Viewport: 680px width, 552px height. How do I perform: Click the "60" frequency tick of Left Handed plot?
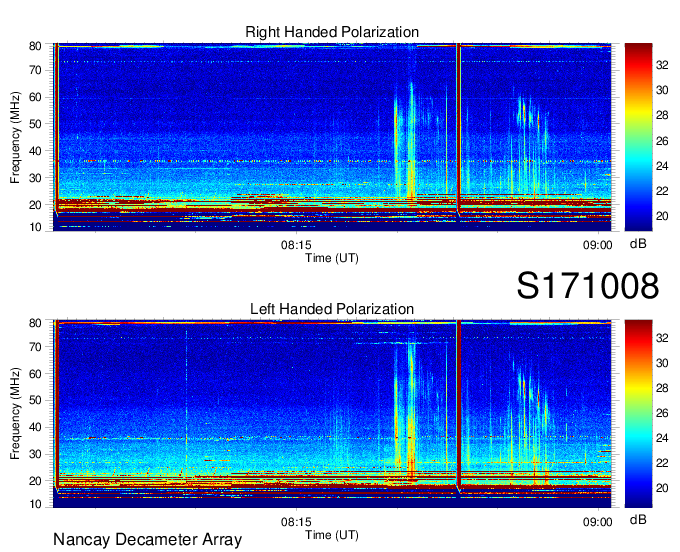(35, 374)
